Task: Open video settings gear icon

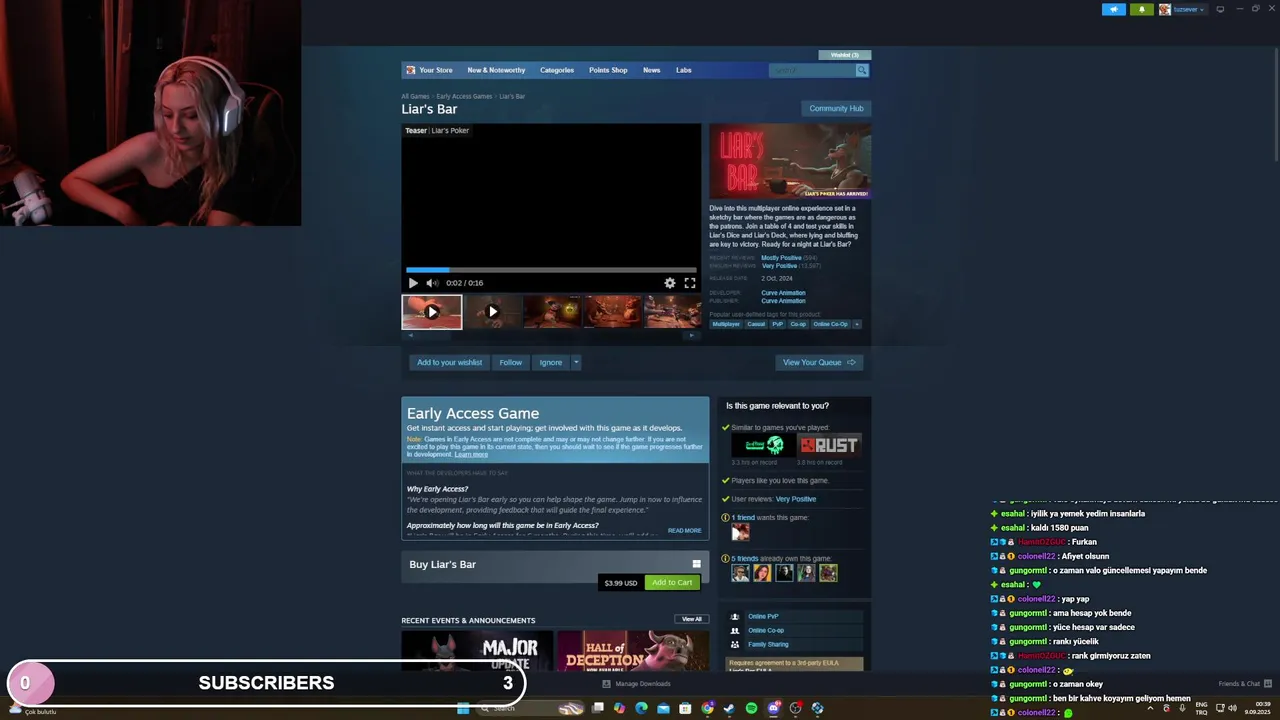Action: tap(670, 283)
